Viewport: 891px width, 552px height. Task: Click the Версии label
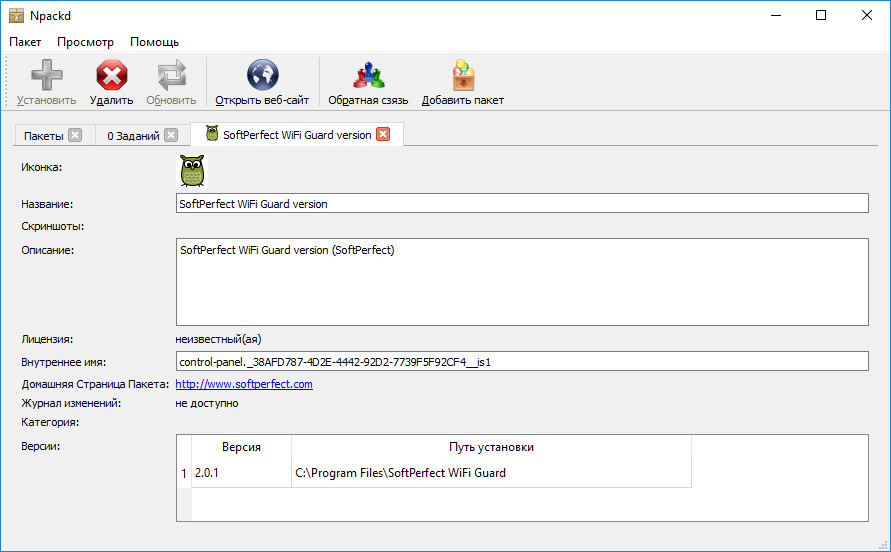tap(40, 446)
